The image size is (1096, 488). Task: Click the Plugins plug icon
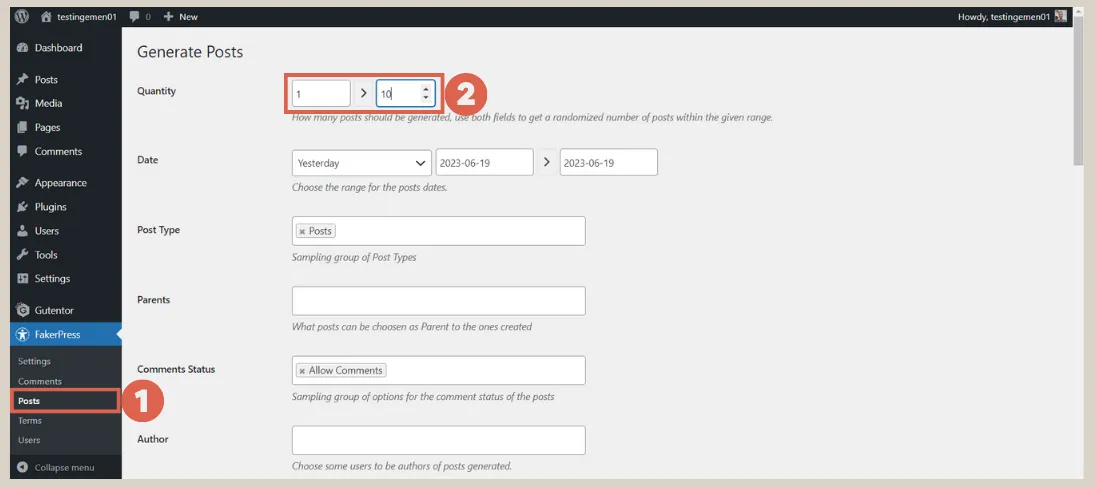pyautogui.click(x=22, y=207)
